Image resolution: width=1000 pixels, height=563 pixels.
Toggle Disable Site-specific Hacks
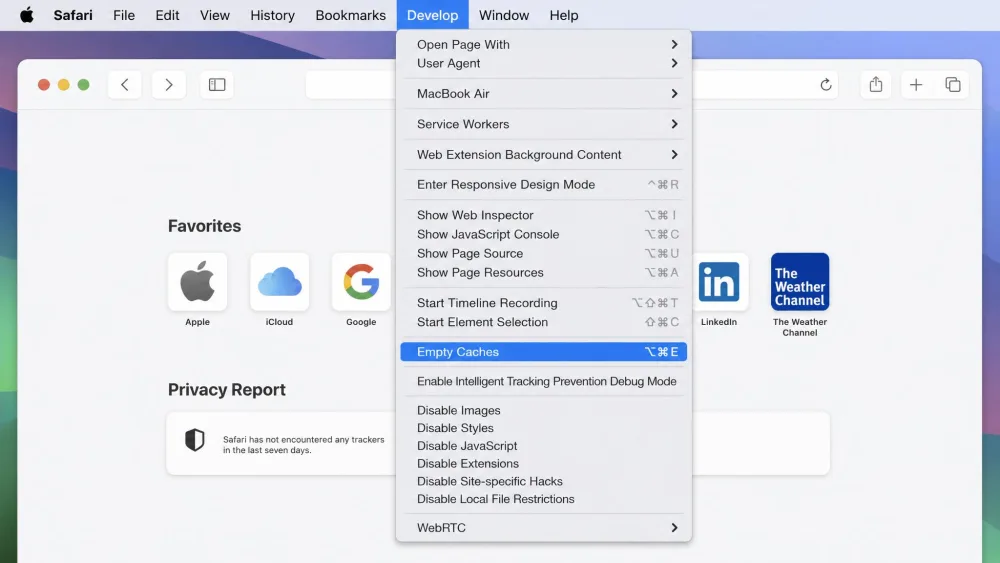coord(543,481)
